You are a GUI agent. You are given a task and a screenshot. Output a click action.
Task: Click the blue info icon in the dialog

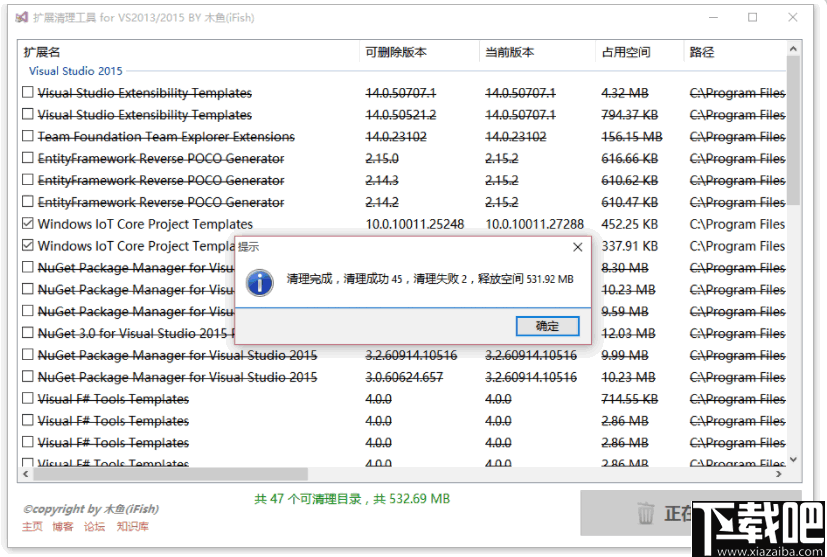(259, 283)
